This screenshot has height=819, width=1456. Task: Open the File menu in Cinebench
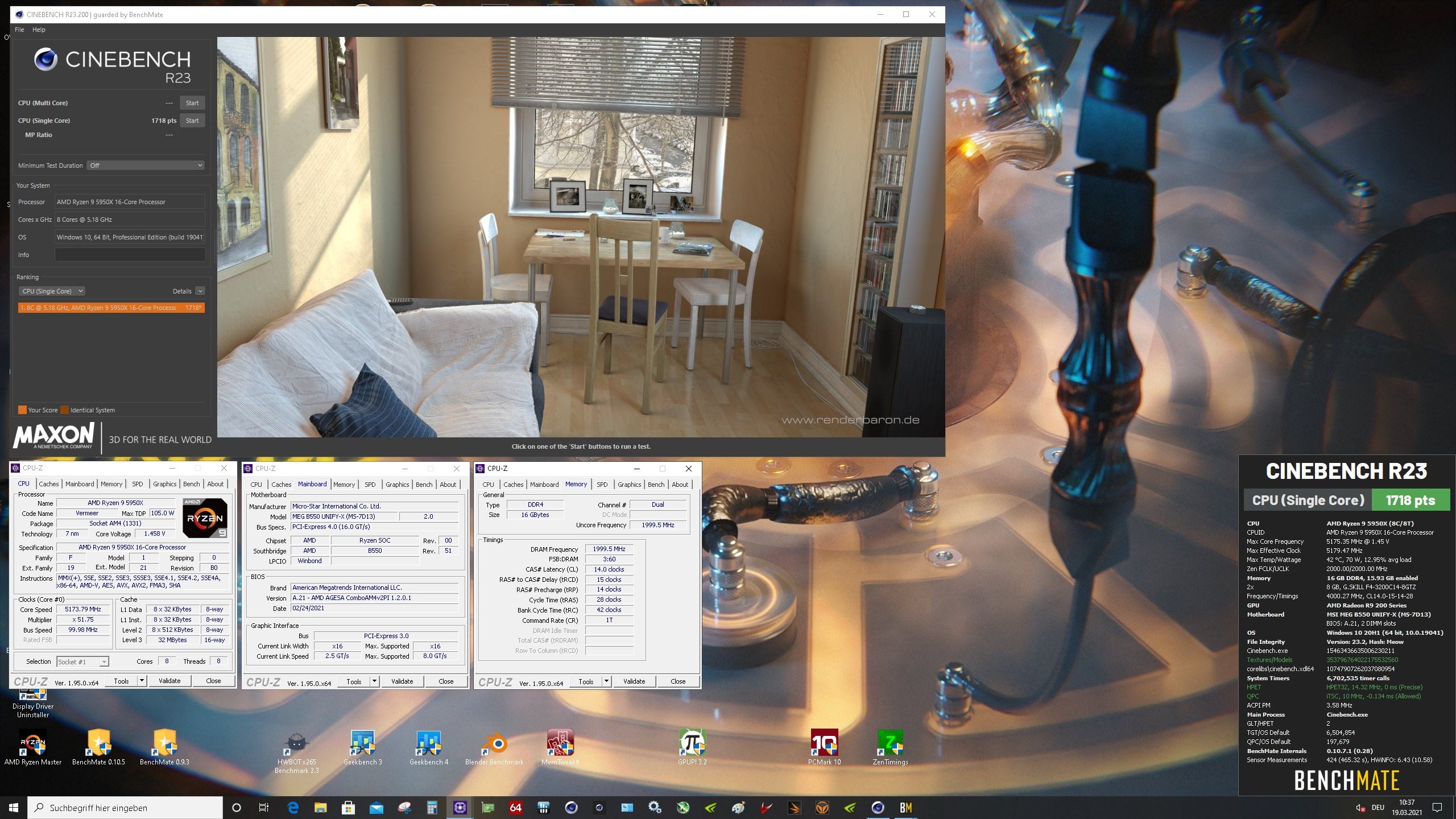[19, 30]
